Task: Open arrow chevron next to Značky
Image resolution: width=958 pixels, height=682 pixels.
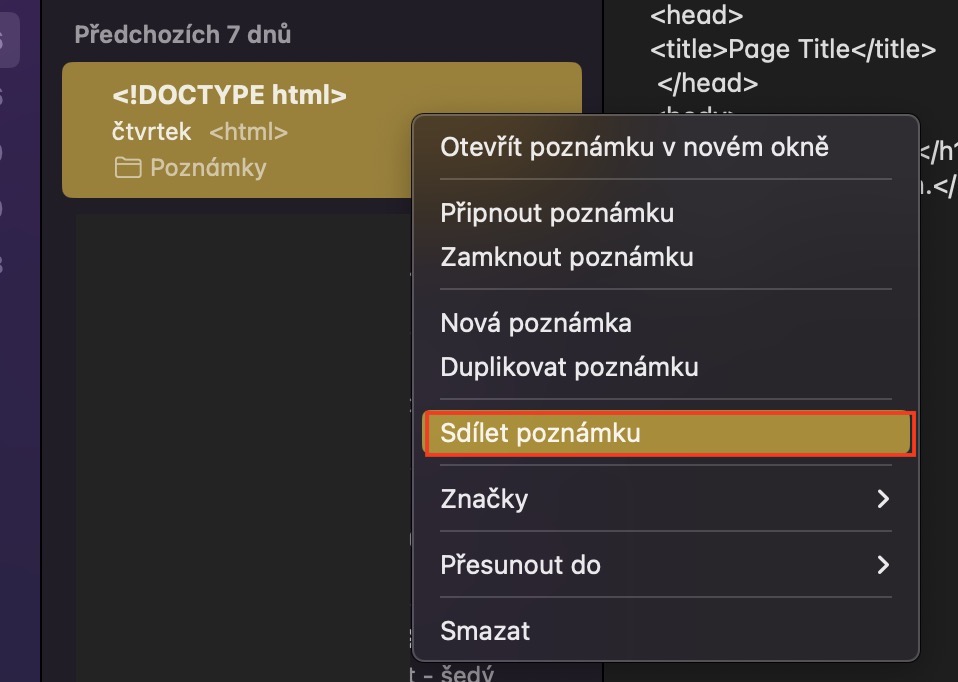Action: (882, 498)
